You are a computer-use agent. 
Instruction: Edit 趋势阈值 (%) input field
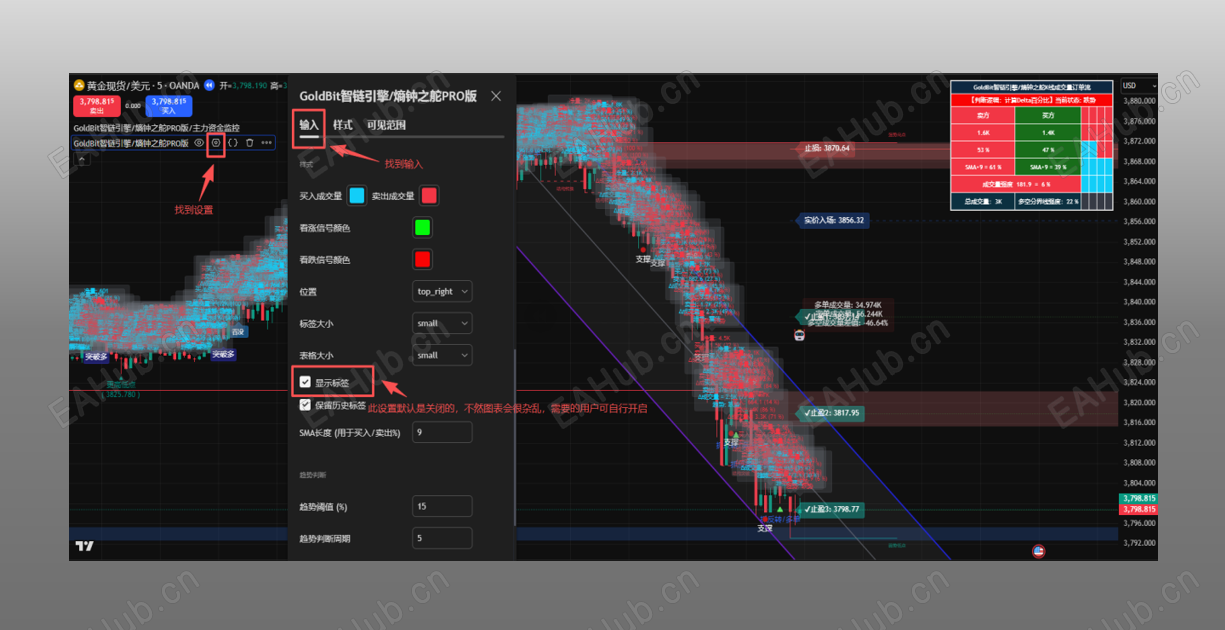(442, 506)
